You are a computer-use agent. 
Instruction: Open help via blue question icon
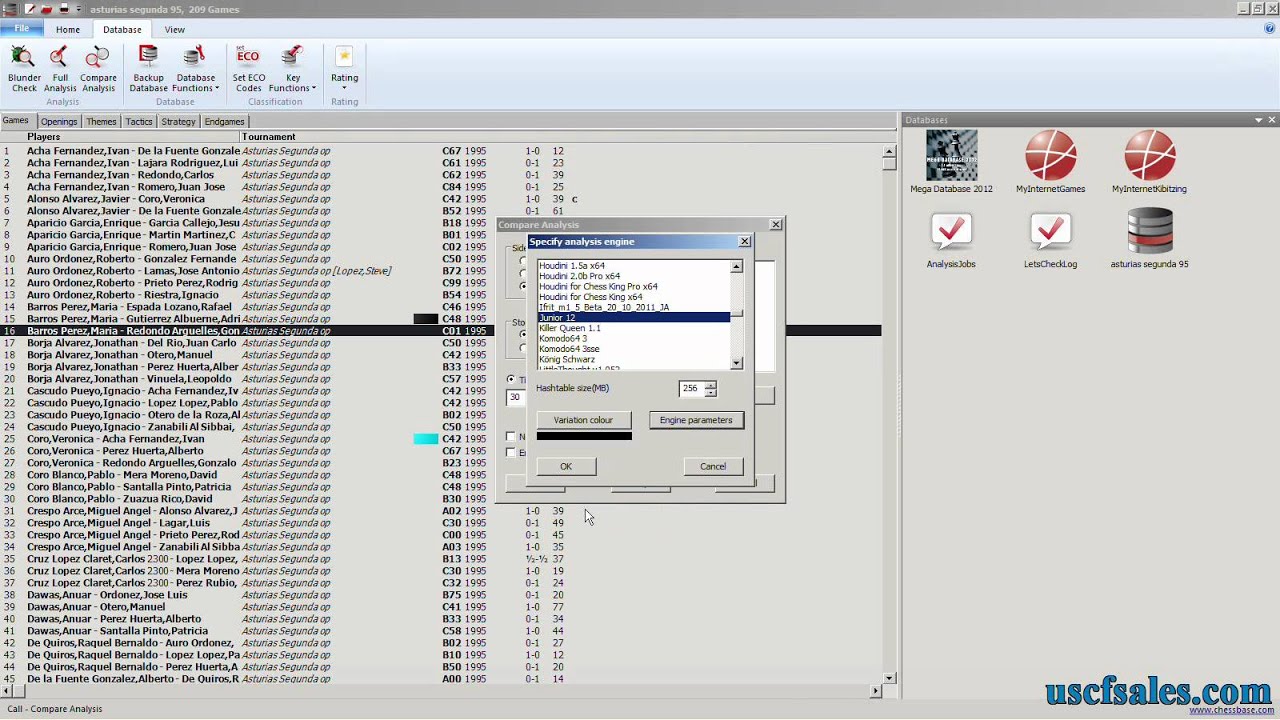pyautogui.click(x=1269, y=29)
